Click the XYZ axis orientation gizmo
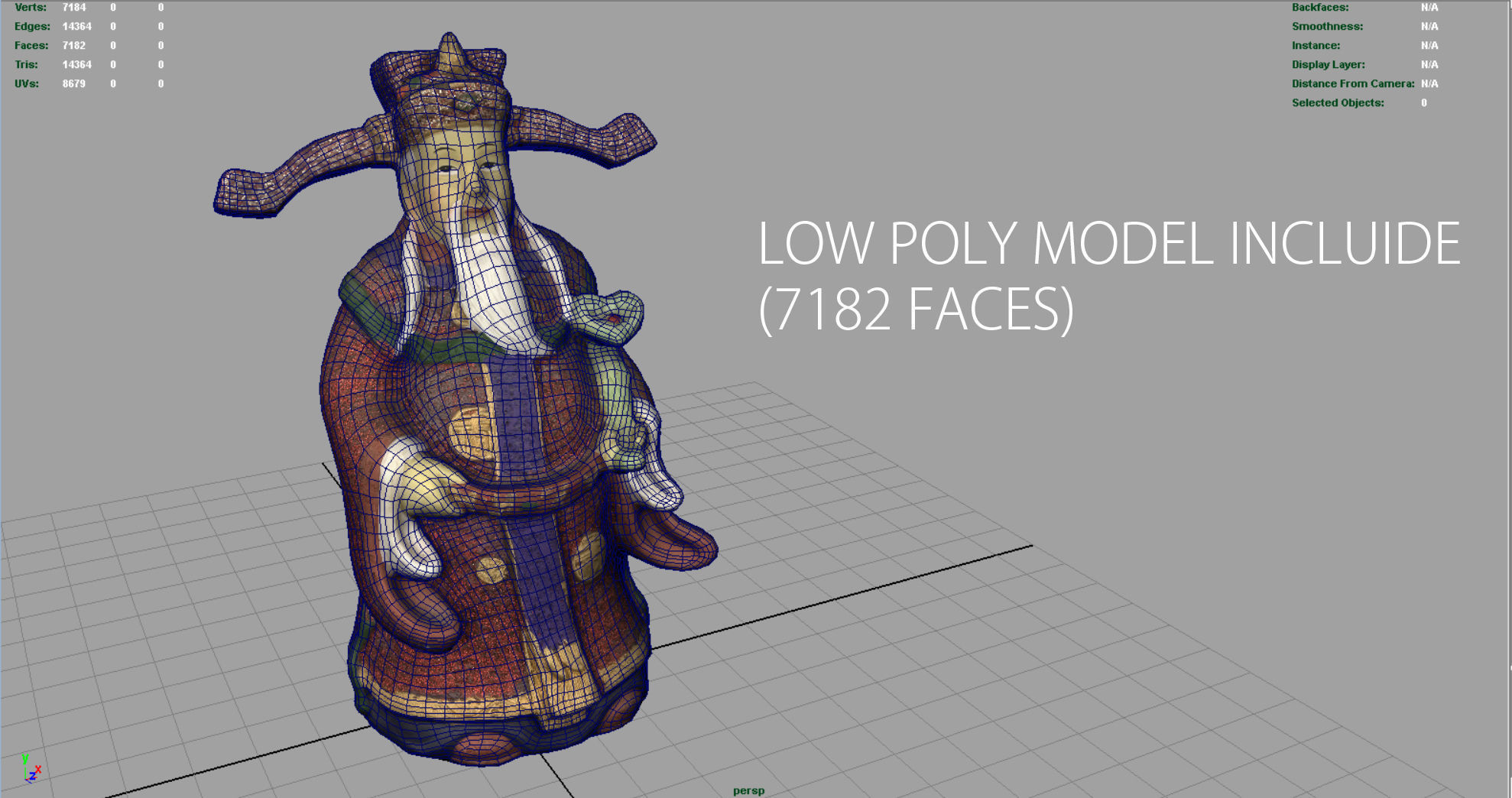This screenshot has height=798, width=1512. pyautogui.click(x=31, y=768)
